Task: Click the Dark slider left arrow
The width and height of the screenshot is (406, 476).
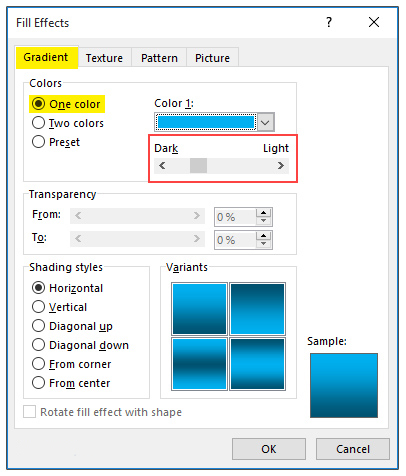Action: 162,165
